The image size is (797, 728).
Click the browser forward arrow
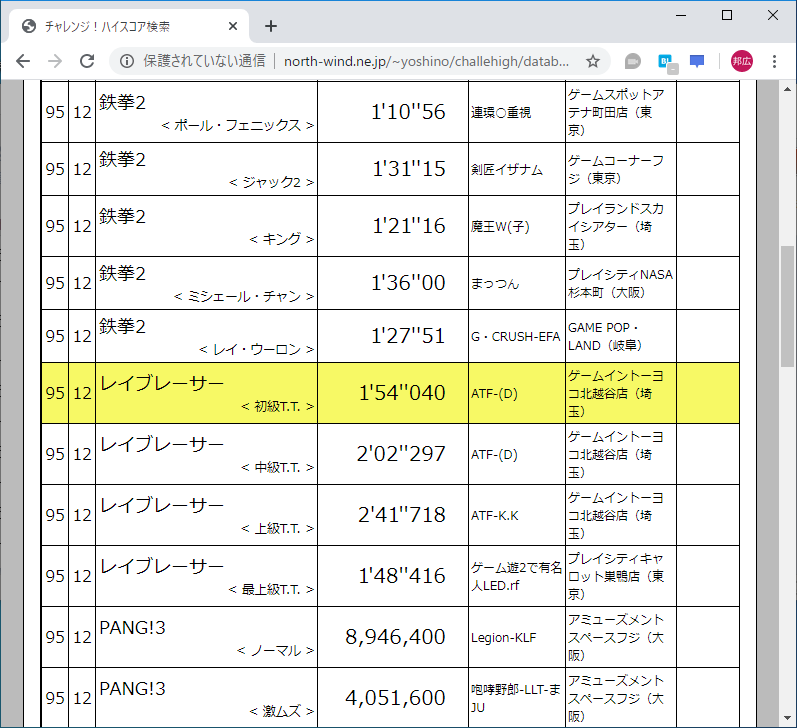point(55,62)
